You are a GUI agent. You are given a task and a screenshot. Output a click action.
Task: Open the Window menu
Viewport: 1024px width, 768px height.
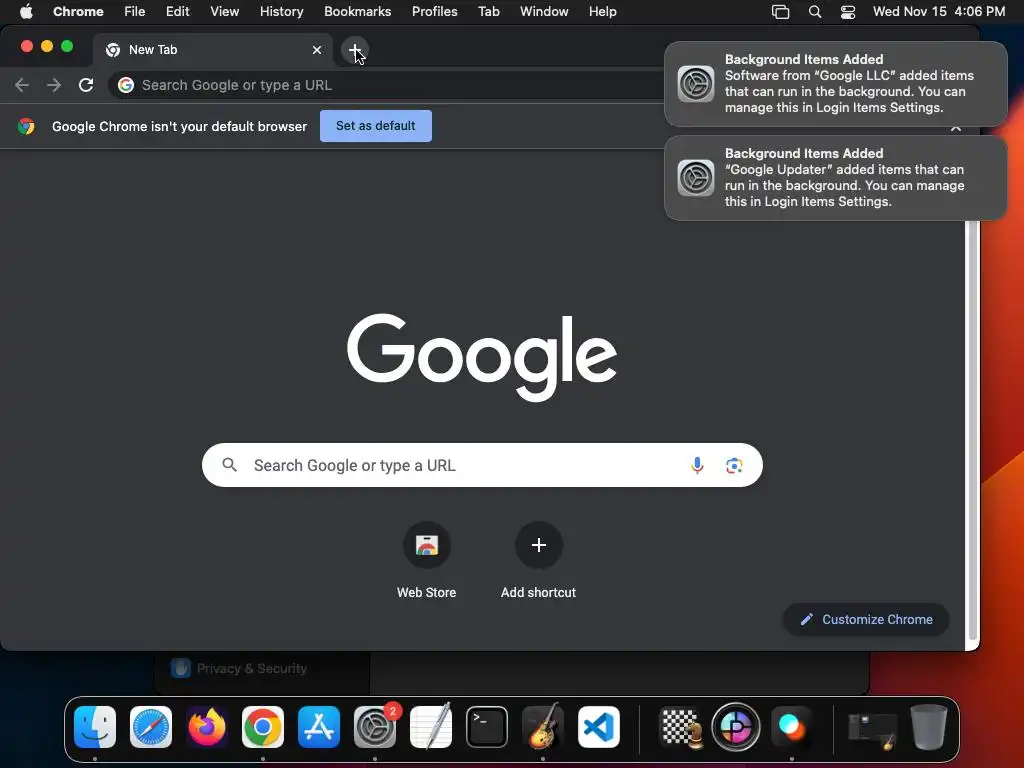point(544,12)
